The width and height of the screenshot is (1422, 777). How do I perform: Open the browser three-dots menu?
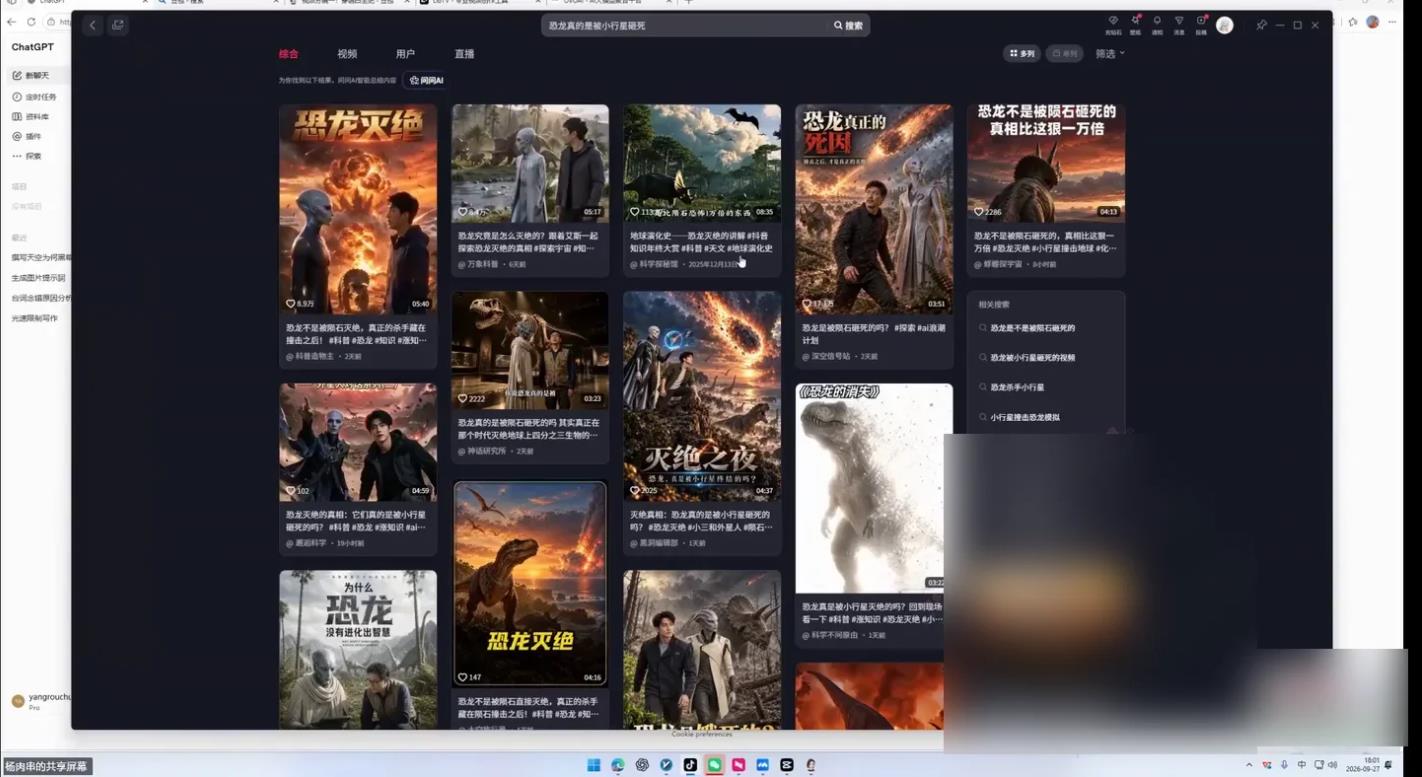(1392, 22)
